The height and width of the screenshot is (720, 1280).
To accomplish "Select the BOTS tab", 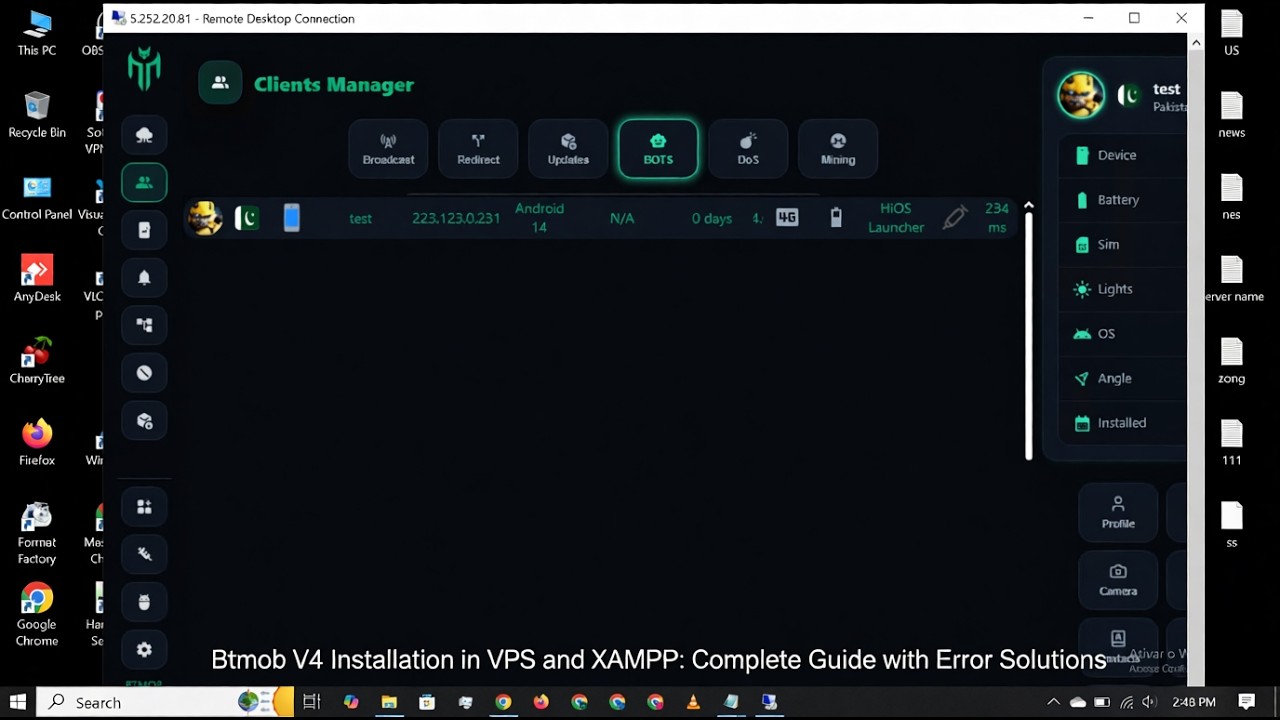I will click(658, 149).
